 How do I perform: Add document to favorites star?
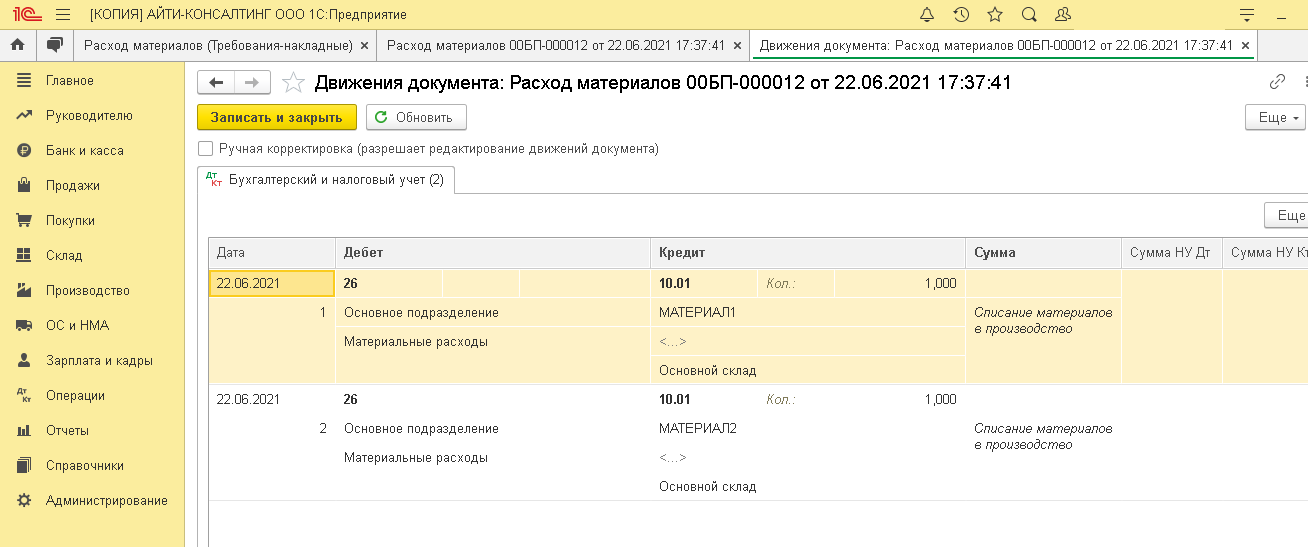[293, 83]
